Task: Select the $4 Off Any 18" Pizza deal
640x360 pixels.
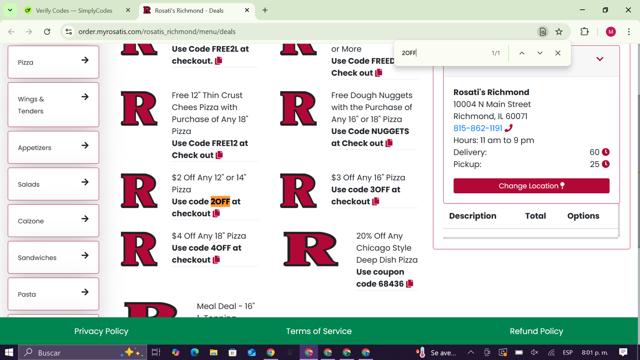Action: pyautogui.click(x=209, y=236)
